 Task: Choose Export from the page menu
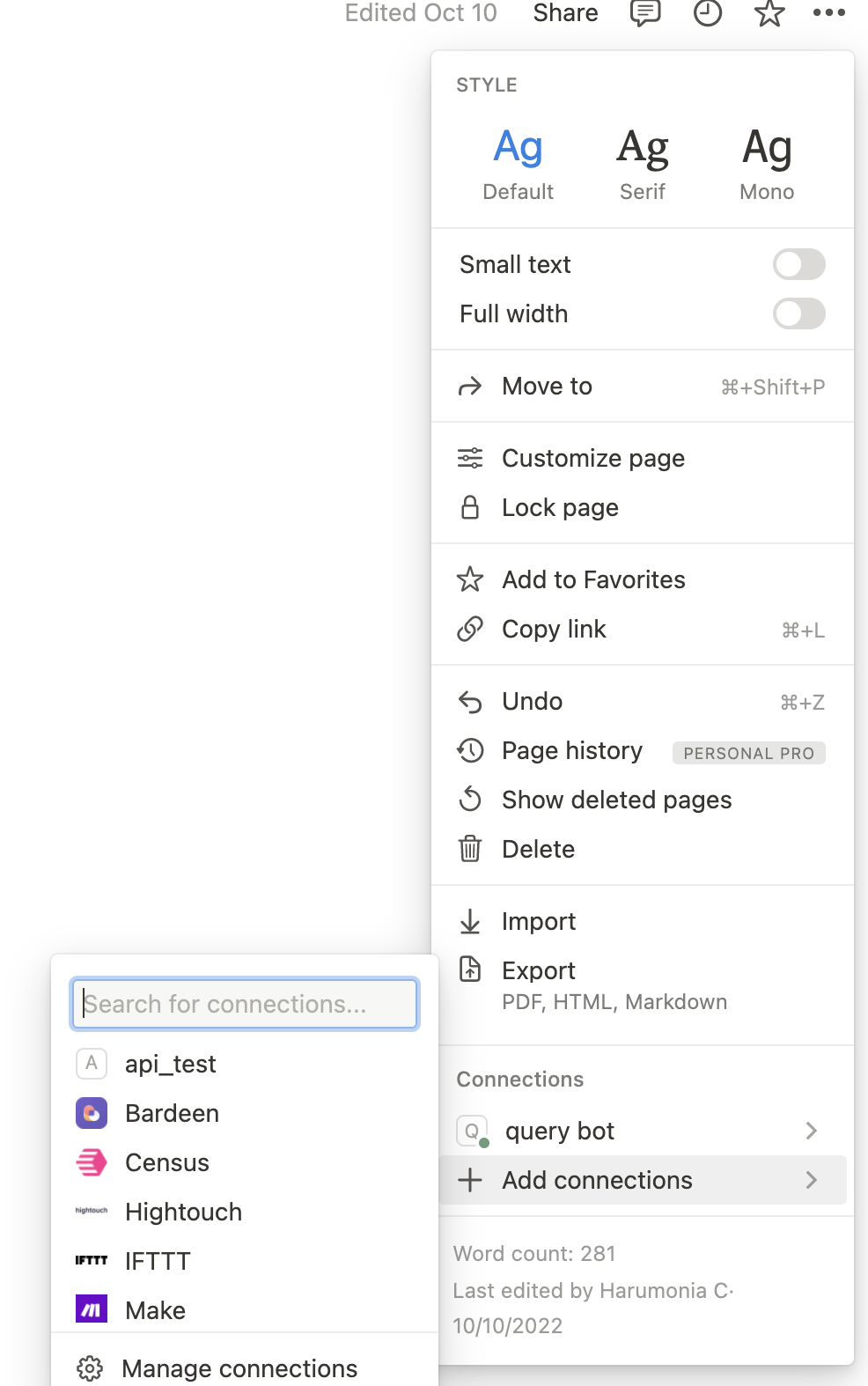(539, 970)
